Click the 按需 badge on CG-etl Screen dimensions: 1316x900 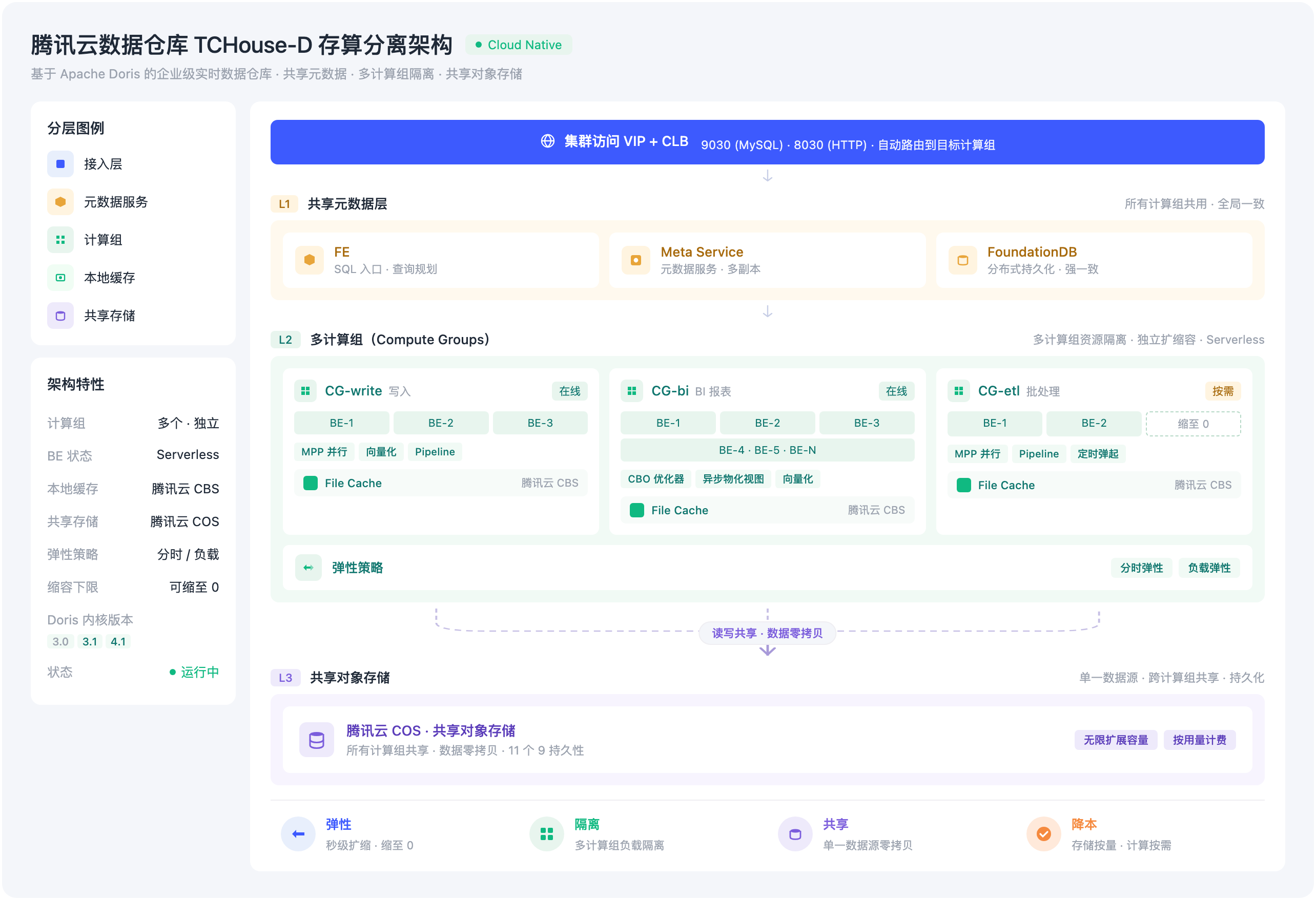click(x=1223, y=391)
